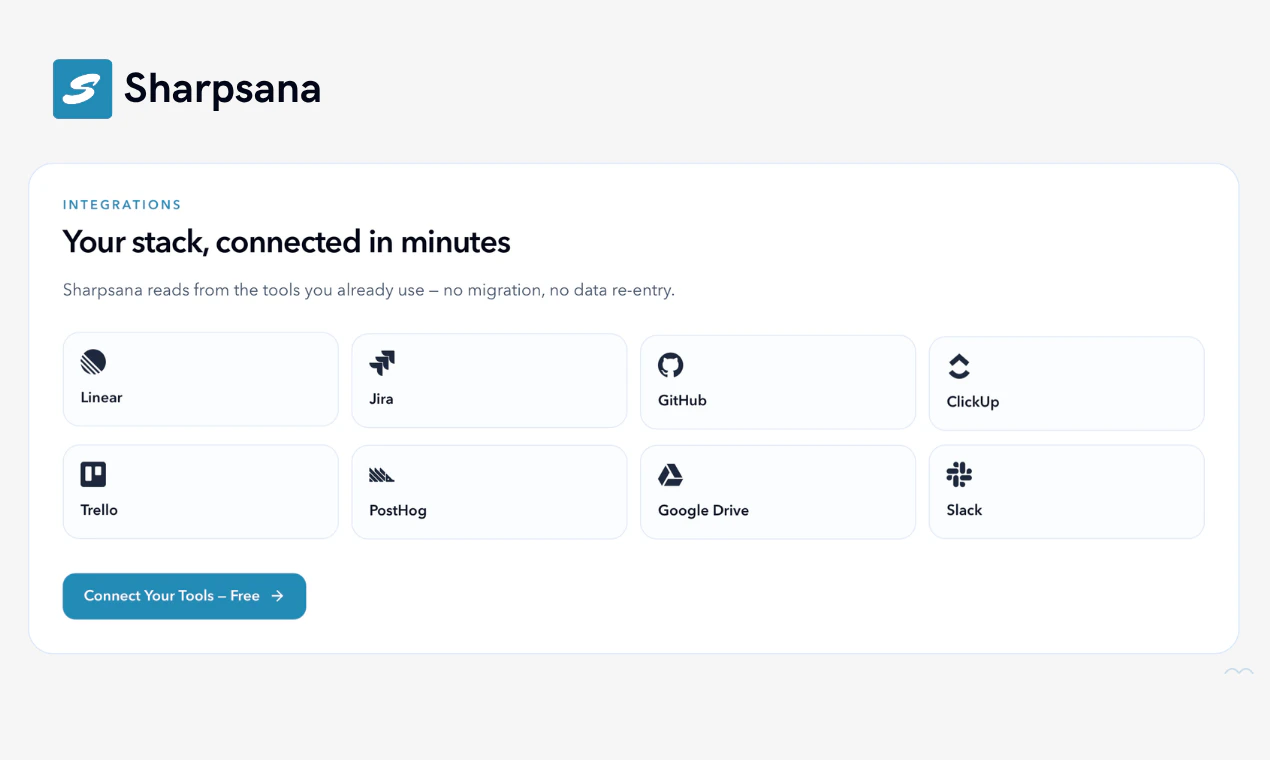
Task: Select the Trello board icon
Action: click(x=94, y=475)
